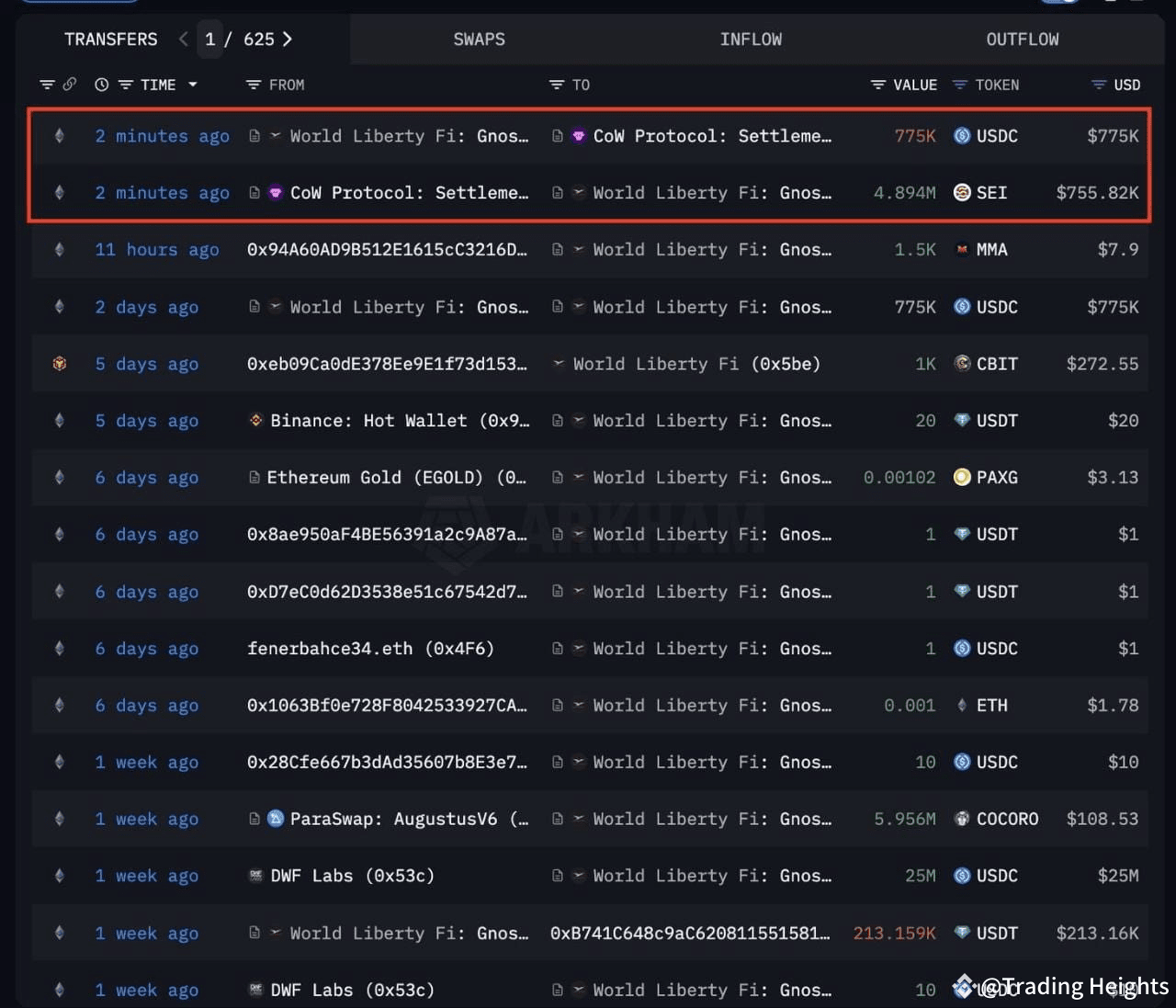The image size is (1176, 1008).
Task: Click the link icon in table header
Action: pyautogui.click(x=70, y=85)
